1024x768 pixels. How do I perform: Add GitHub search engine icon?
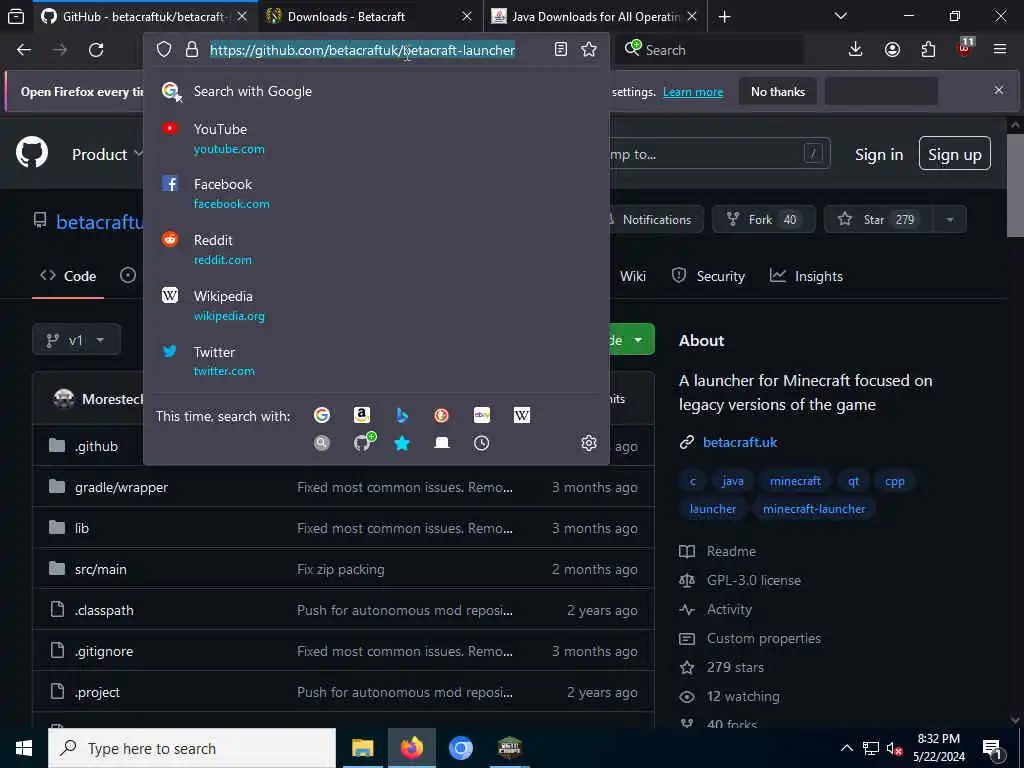[364, 442]
